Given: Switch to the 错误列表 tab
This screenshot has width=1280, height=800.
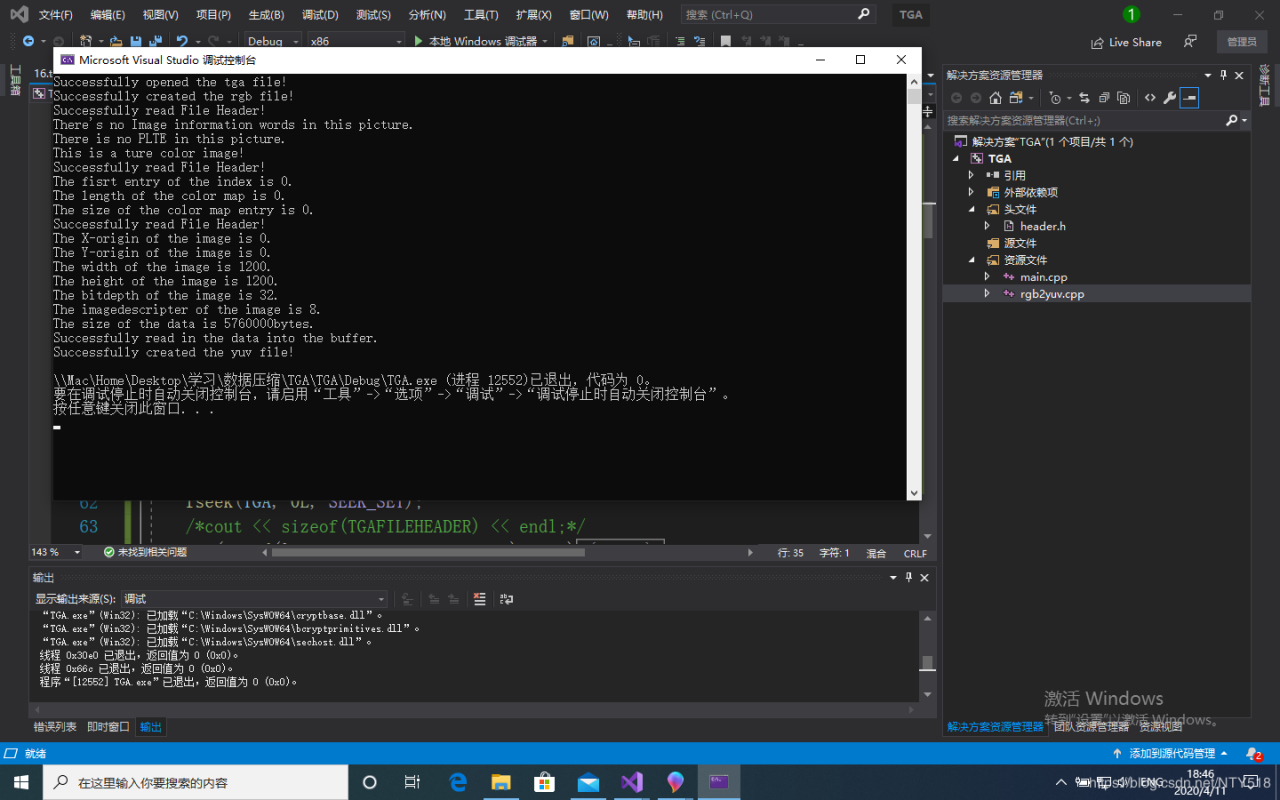Looking at the screenshot, I should coord(55,727).
